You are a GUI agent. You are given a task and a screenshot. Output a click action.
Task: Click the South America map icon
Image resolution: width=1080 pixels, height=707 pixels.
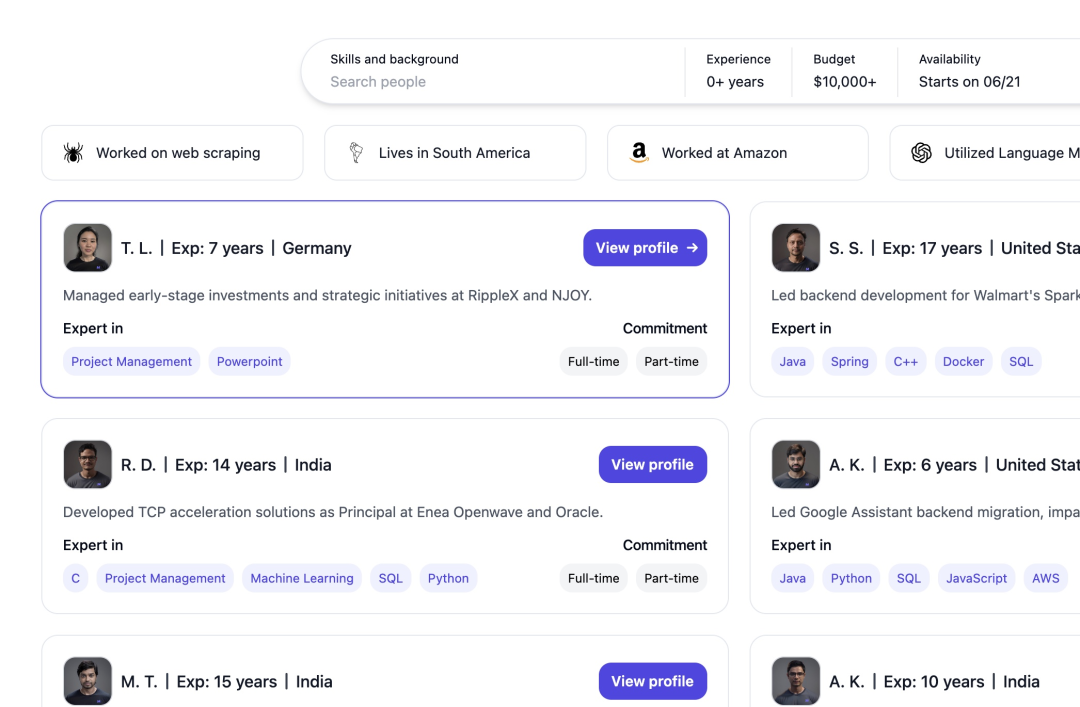point(356,153)
